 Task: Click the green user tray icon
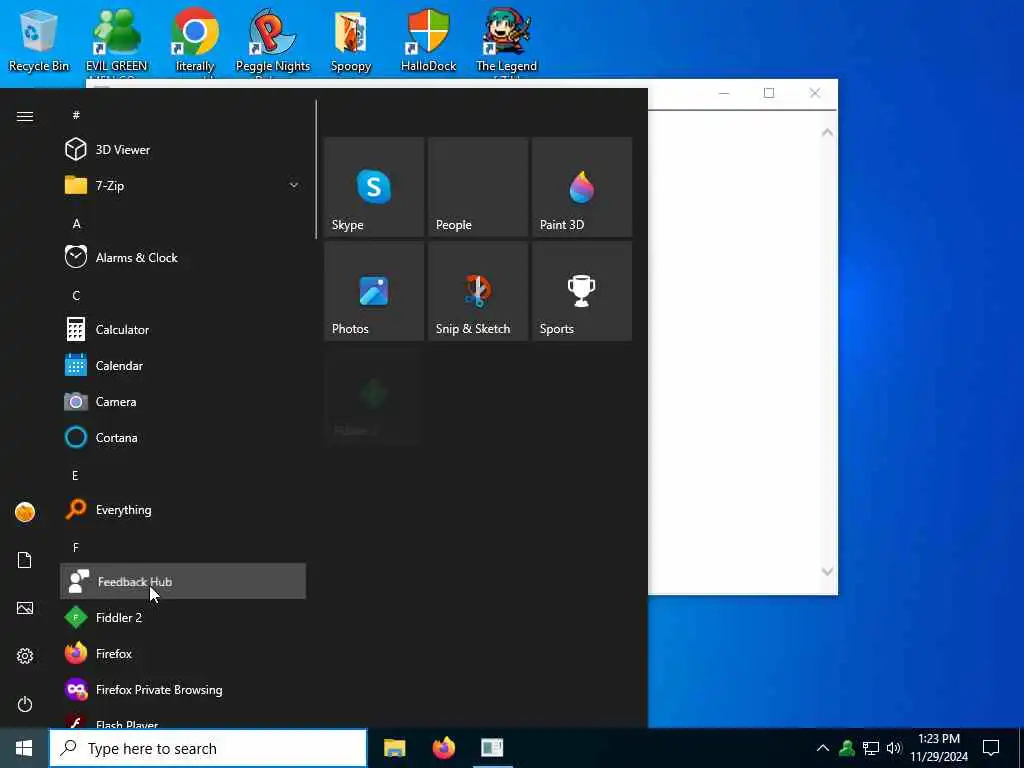click(x=847, y=748)
